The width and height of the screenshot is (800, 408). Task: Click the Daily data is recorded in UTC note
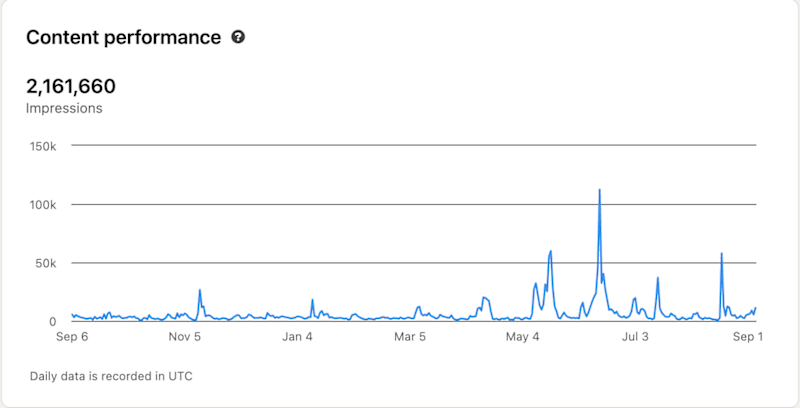click(111, 376)
